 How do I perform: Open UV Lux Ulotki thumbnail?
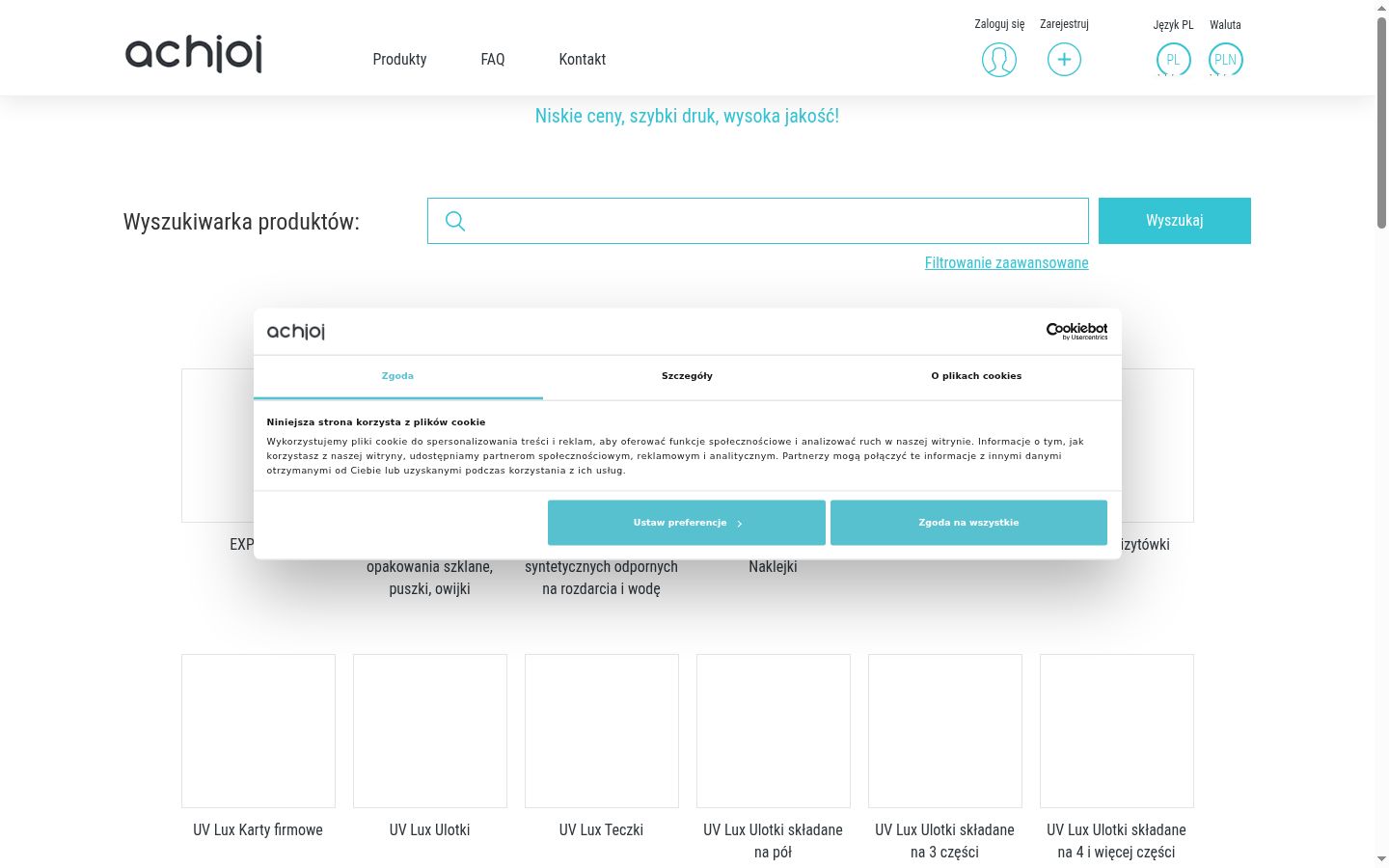(x=430, y=731)
